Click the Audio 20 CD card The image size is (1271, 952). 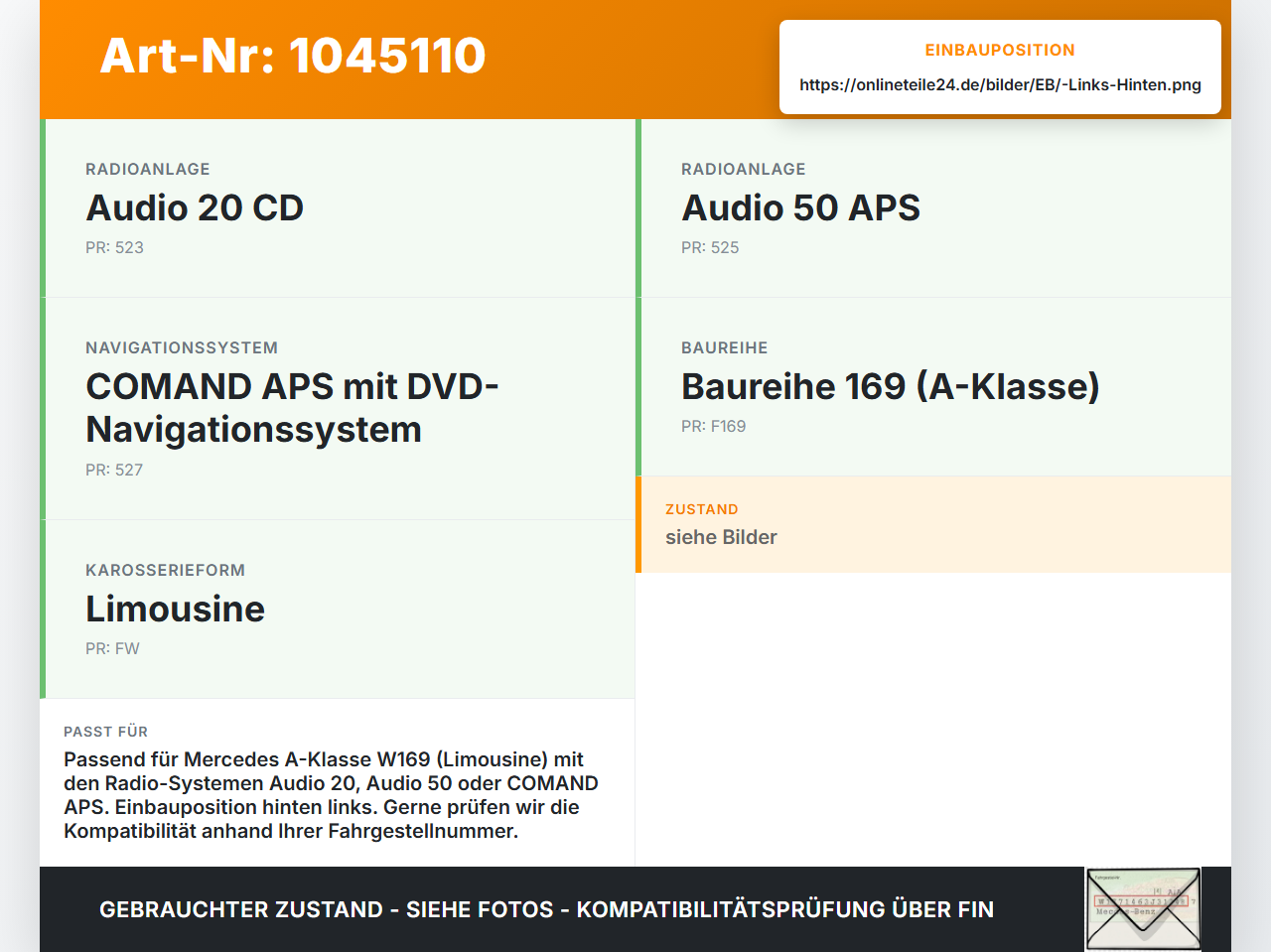point(338,208)
